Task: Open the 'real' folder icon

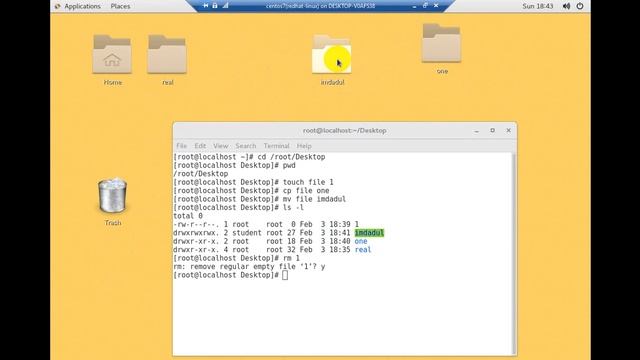Action: pos(167,54)
